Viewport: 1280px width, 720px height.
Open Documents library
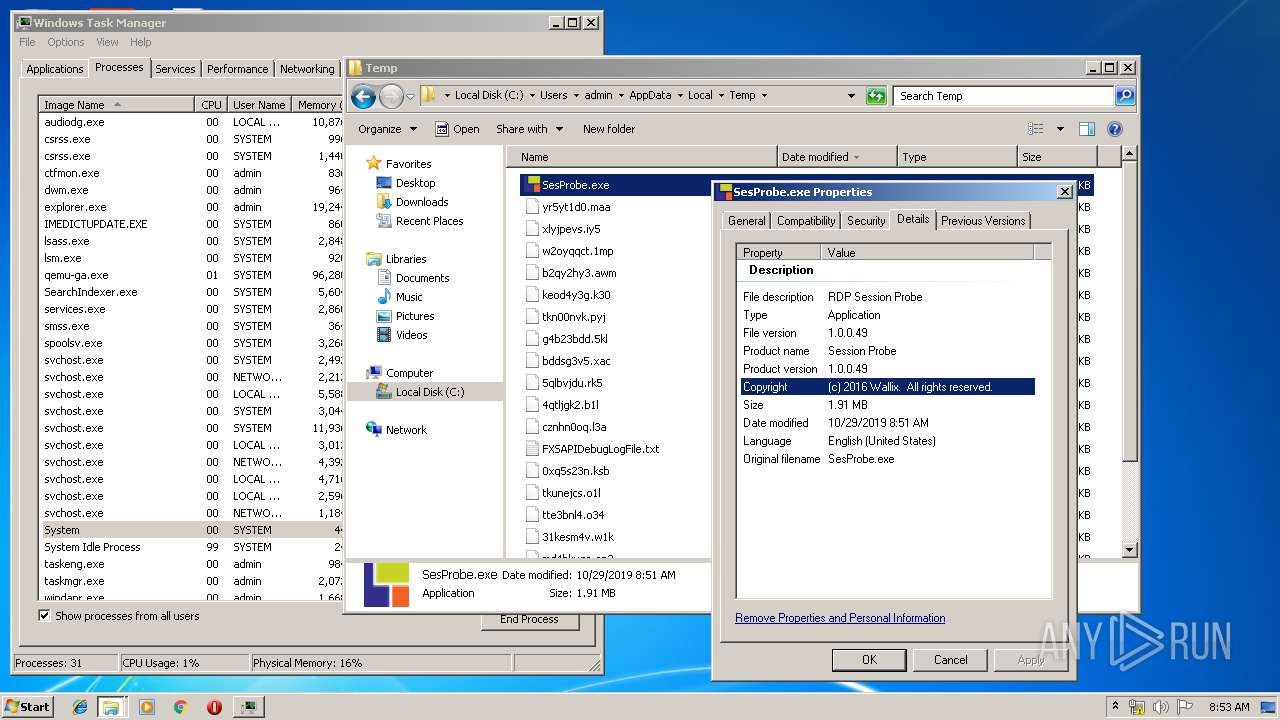422,278
